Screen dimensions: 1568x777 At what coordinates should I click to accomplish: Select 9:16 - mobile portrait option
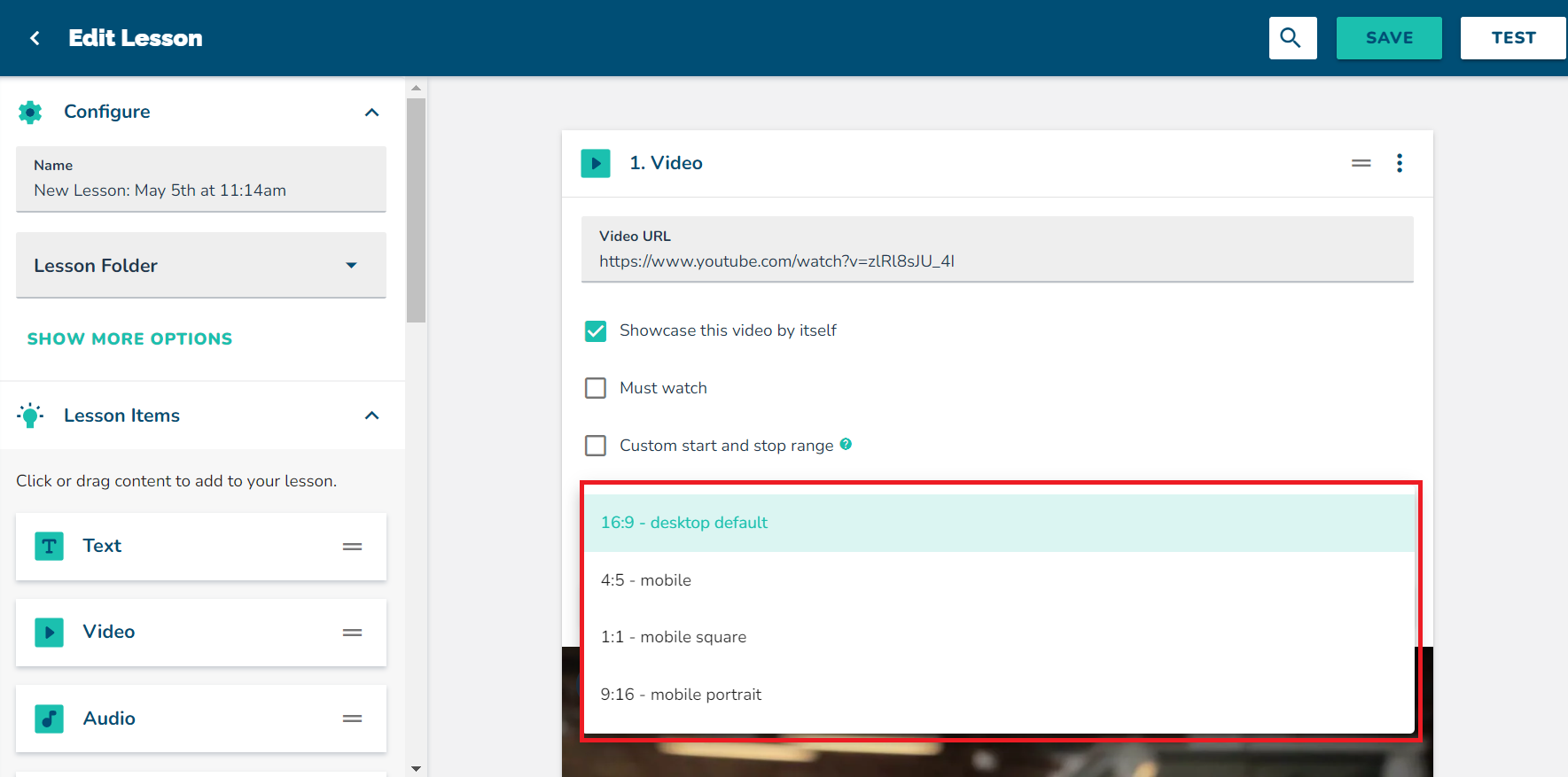click(x=999, y=695)
